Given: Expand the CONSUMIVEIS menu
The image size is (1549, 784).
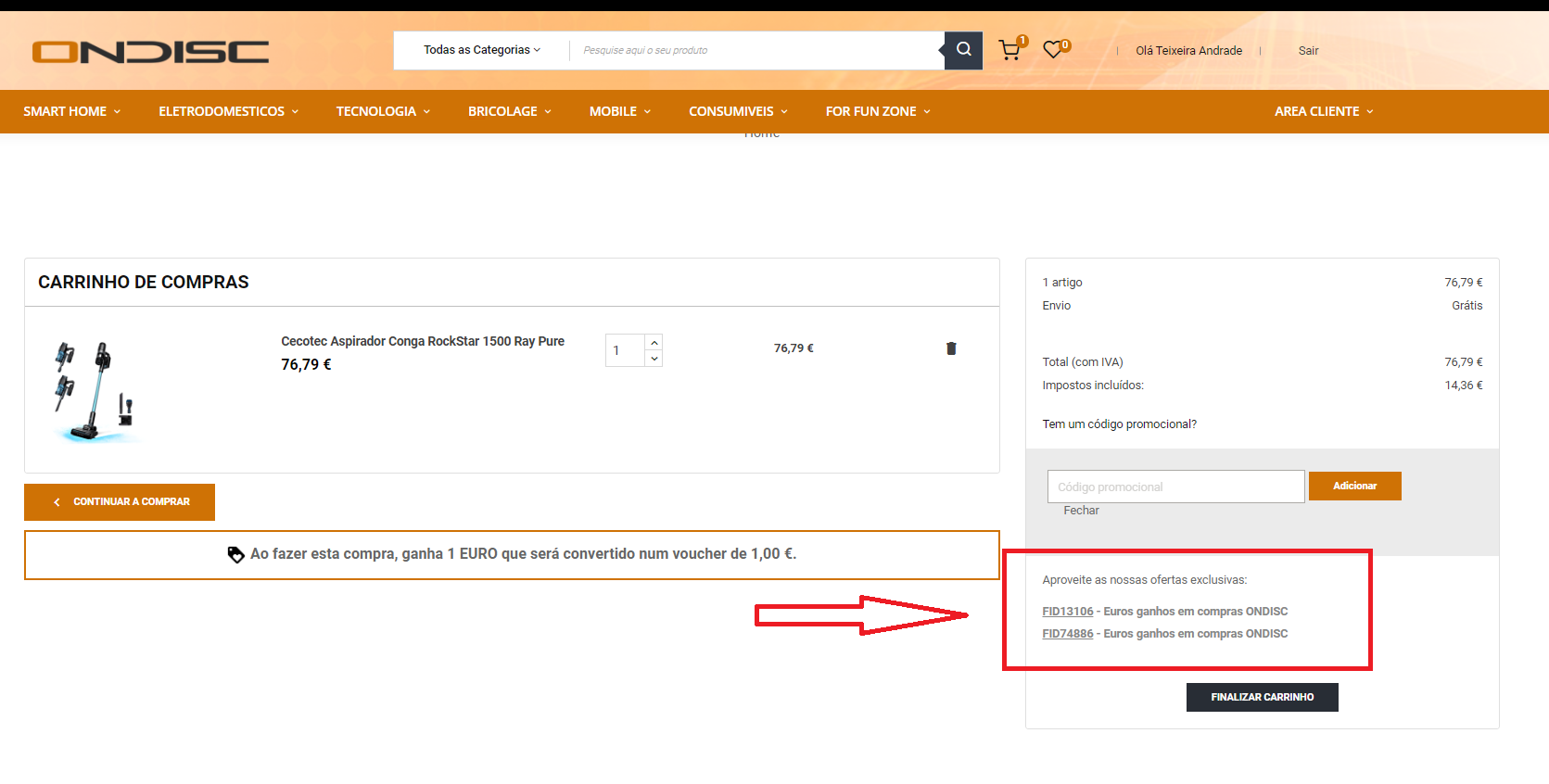Looking at the screenshot, I should click(738, 111).
